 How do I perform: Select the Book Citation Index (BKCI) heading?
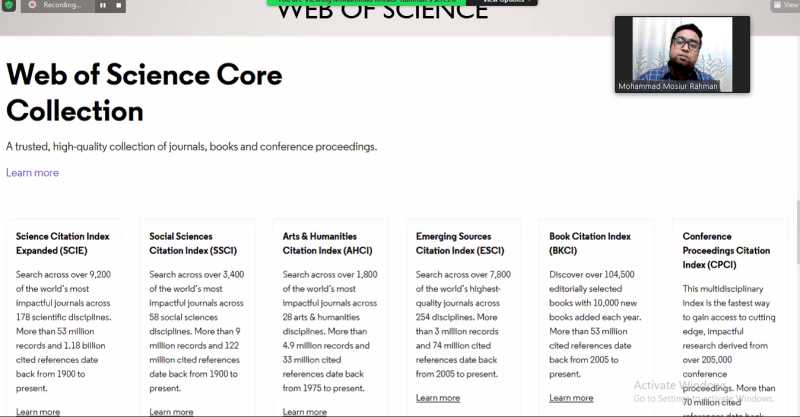click(x=590, y=243)
